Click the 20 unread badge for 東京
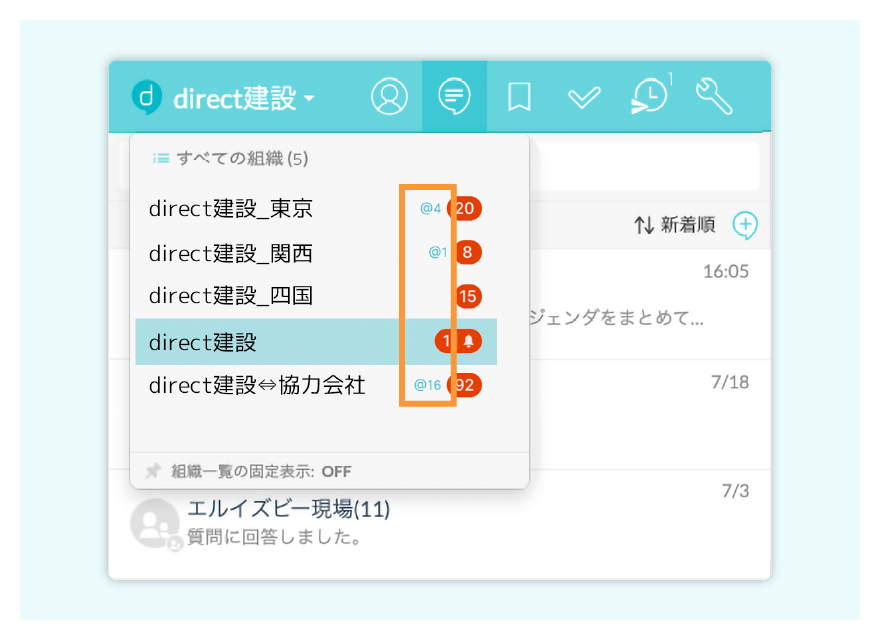This screenshot has width=880, height=640. [x=464, y=208]
